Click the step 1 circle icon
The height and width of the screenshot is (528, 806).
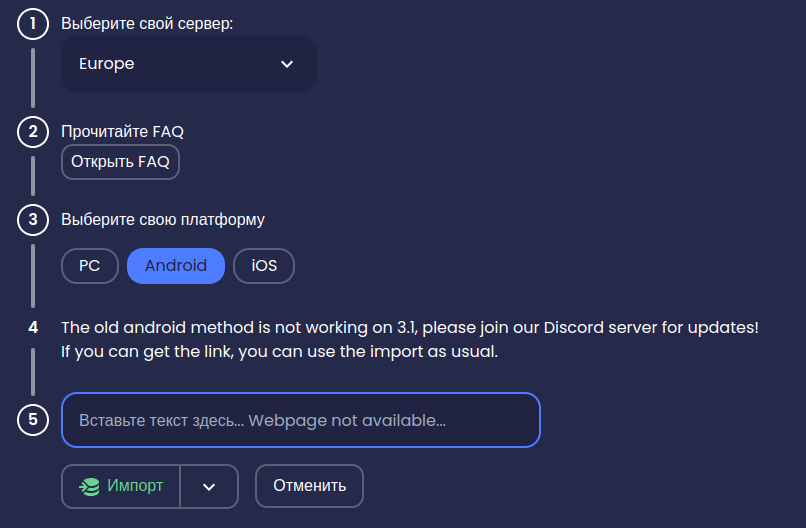[33, 24]
